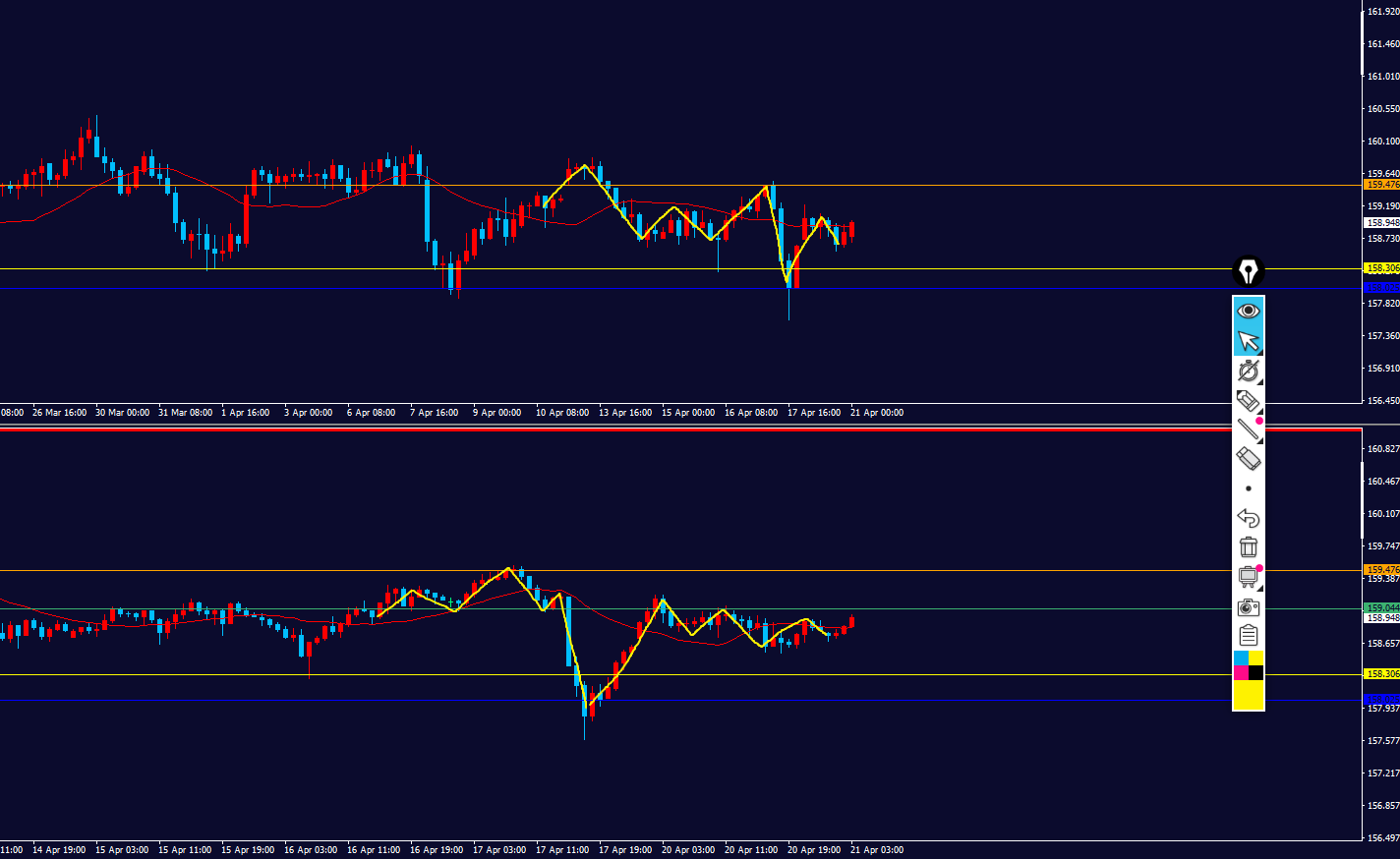The image size is (1400, 859).
Task: Expand the highlighter marker tool options
Action: tap(1248, 400)
